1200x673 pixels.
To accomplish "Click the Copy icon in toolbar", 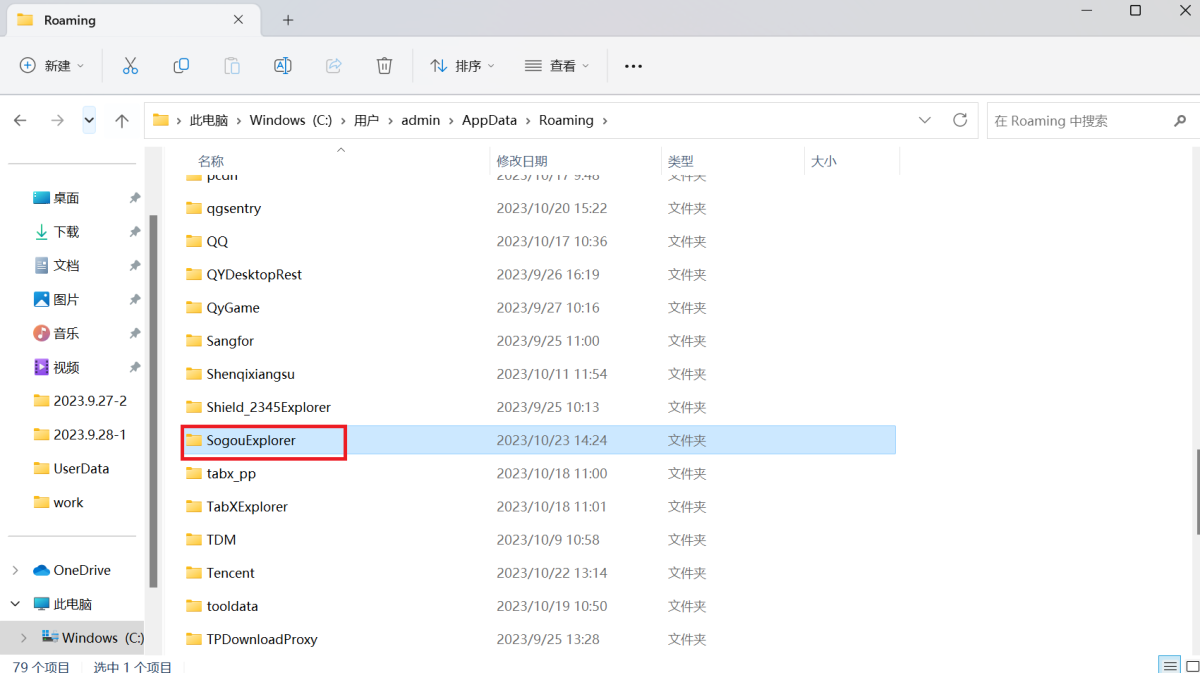I will point(181,66).
